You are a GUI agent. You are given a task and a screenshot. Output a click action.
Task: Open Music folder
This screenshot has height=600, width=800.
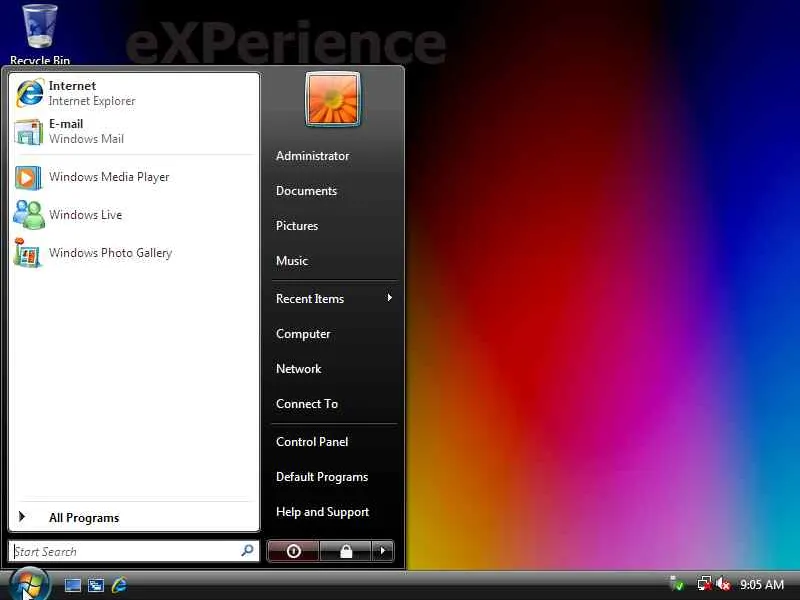pos(292,261)
